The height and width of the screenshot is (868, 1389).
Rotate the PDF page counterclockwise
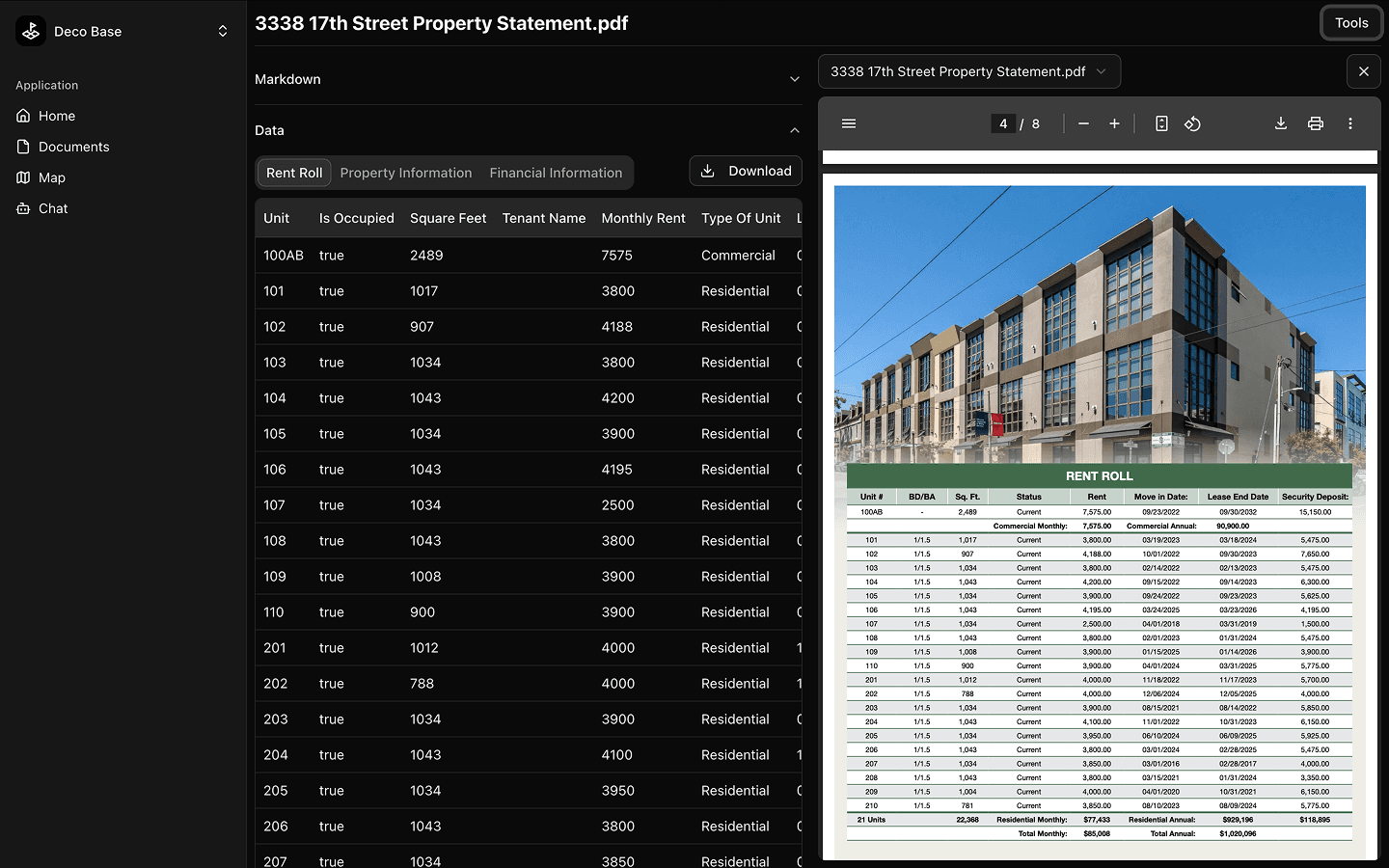(1192, 123)
